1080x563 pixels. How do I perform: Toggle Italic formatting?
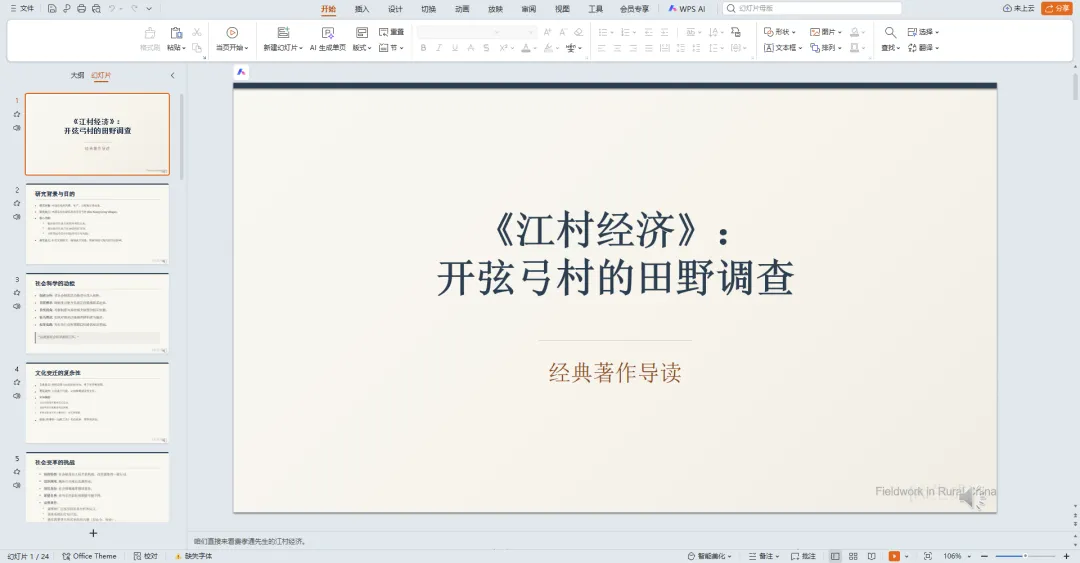[439, 48]
